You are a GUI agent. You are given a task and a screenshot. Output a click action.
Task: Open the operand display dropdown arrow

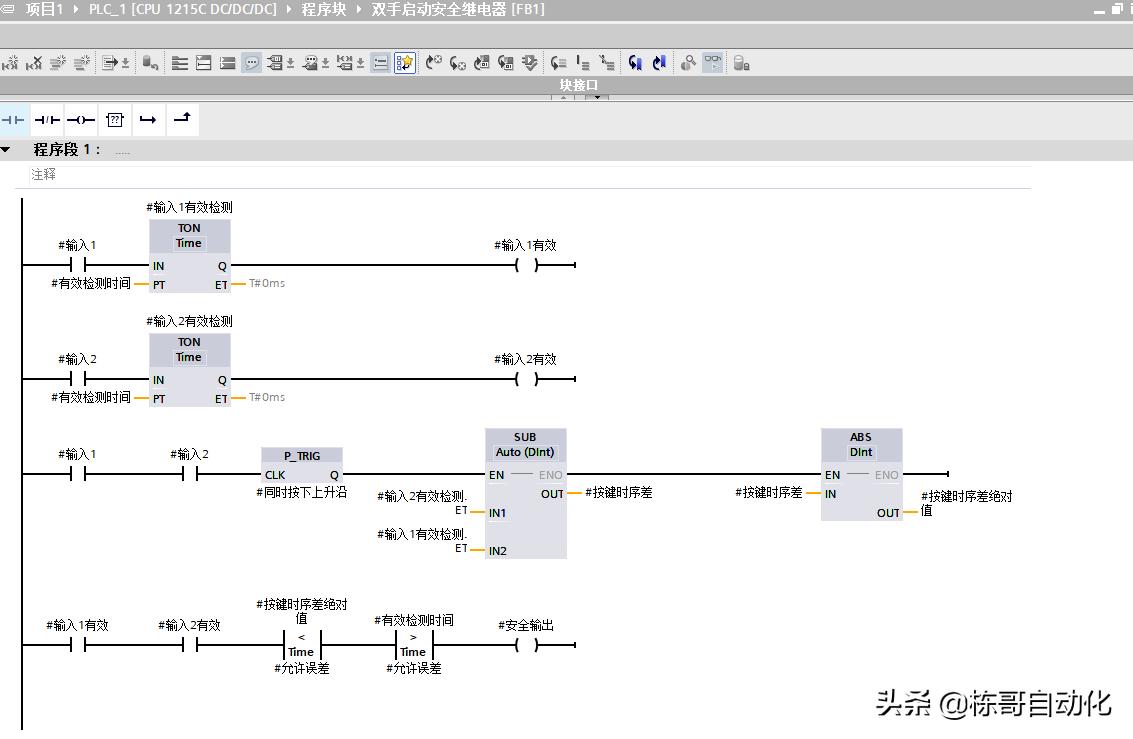pos(291,64)
